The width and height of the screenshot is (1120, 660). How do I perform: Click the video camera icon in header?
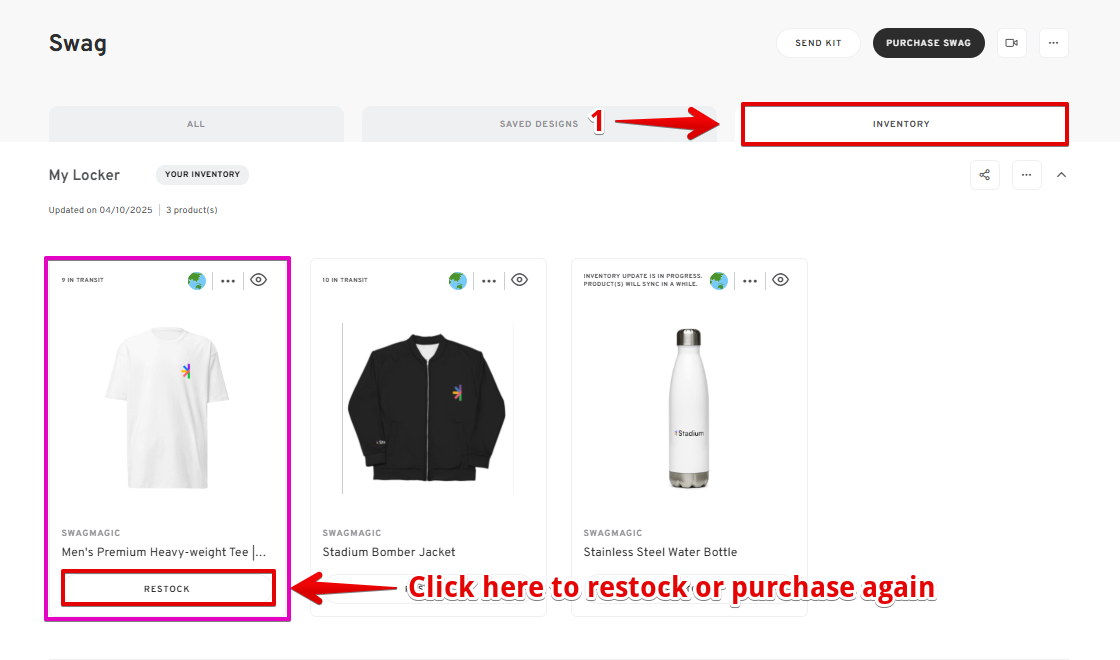point(1011,43)
